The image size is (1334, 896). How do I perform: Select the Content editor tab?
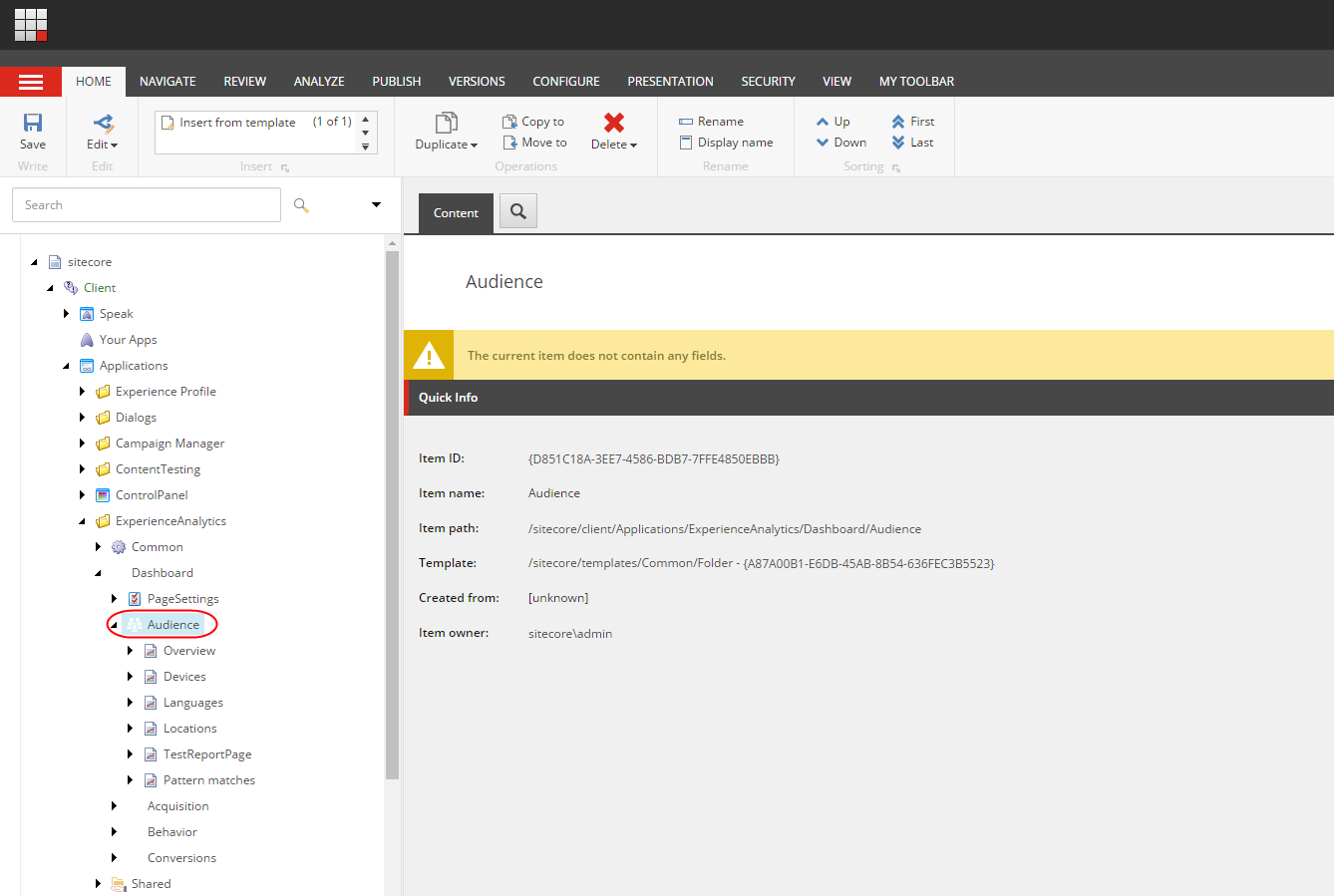[x=456, y=212]
